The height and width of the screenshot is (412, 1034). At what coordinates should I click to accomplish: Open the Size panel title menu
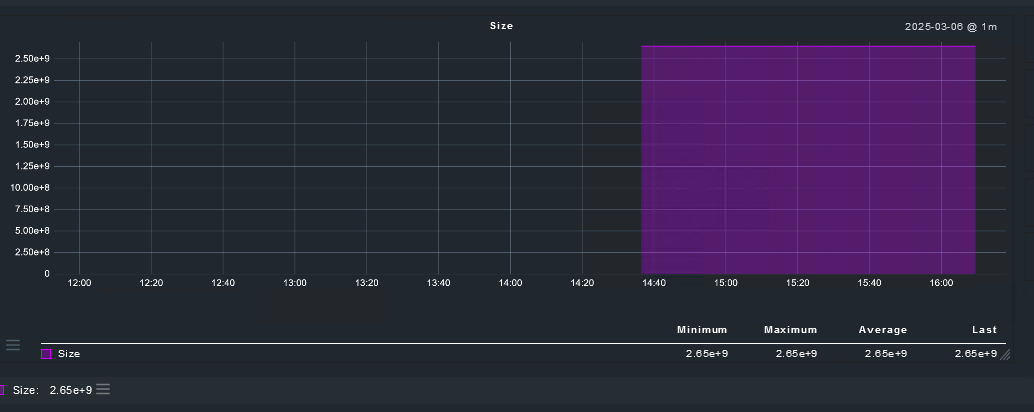(x=501, y=26)
